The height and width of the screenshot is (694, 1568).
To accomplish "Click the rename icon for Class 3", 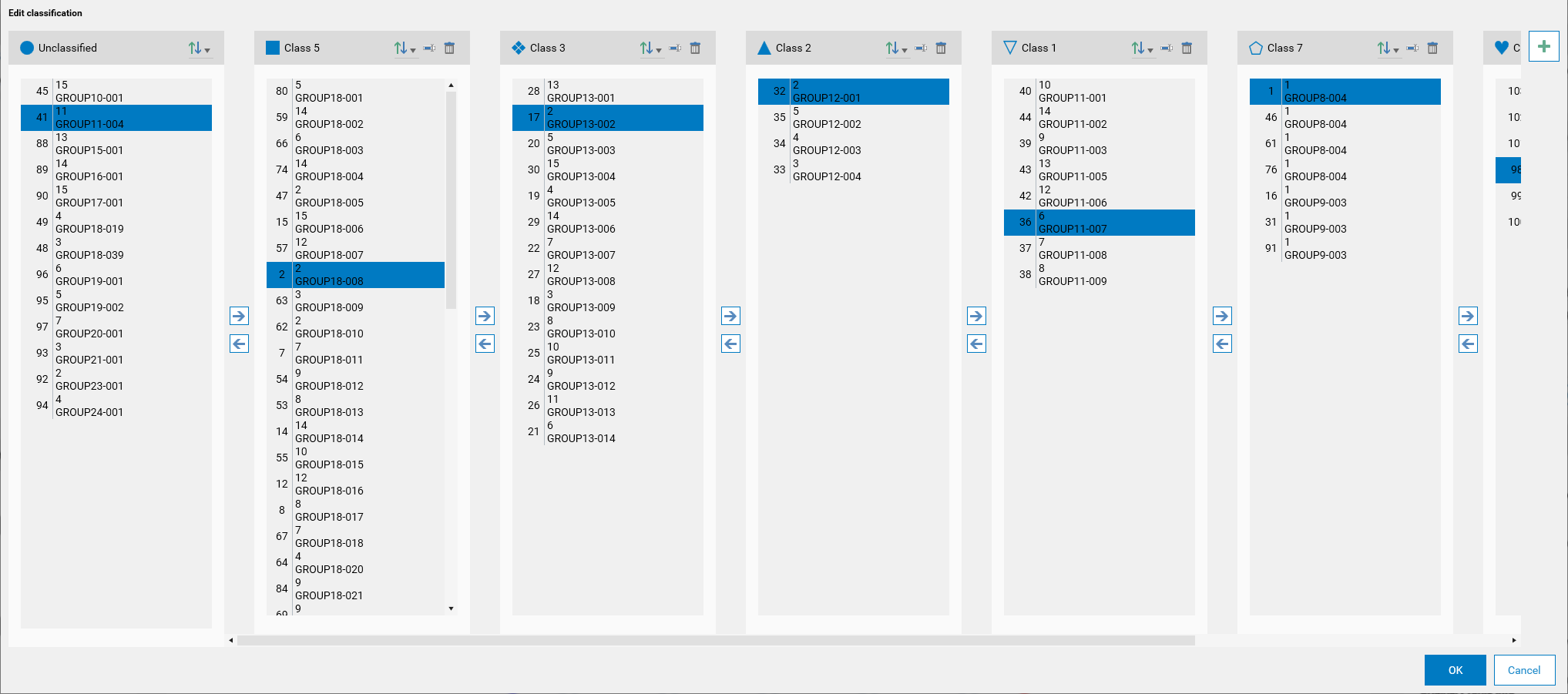I will tap(675, 48).
